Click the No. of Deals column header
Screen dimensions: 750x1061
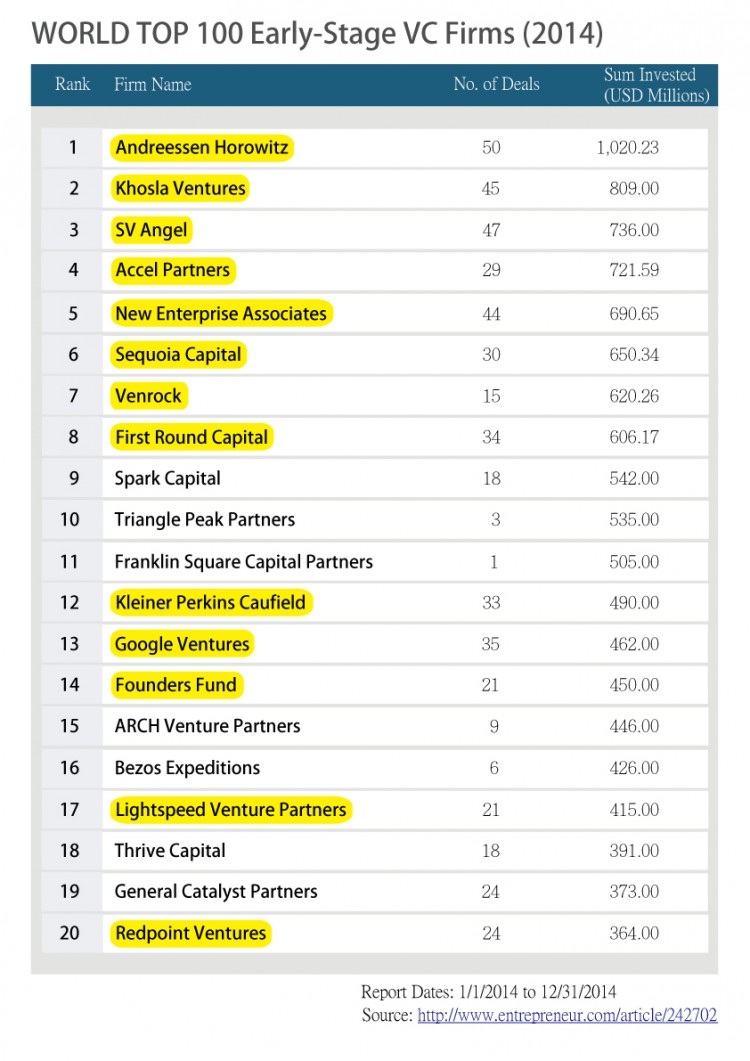pyautogui.click(x=496, y=85)
